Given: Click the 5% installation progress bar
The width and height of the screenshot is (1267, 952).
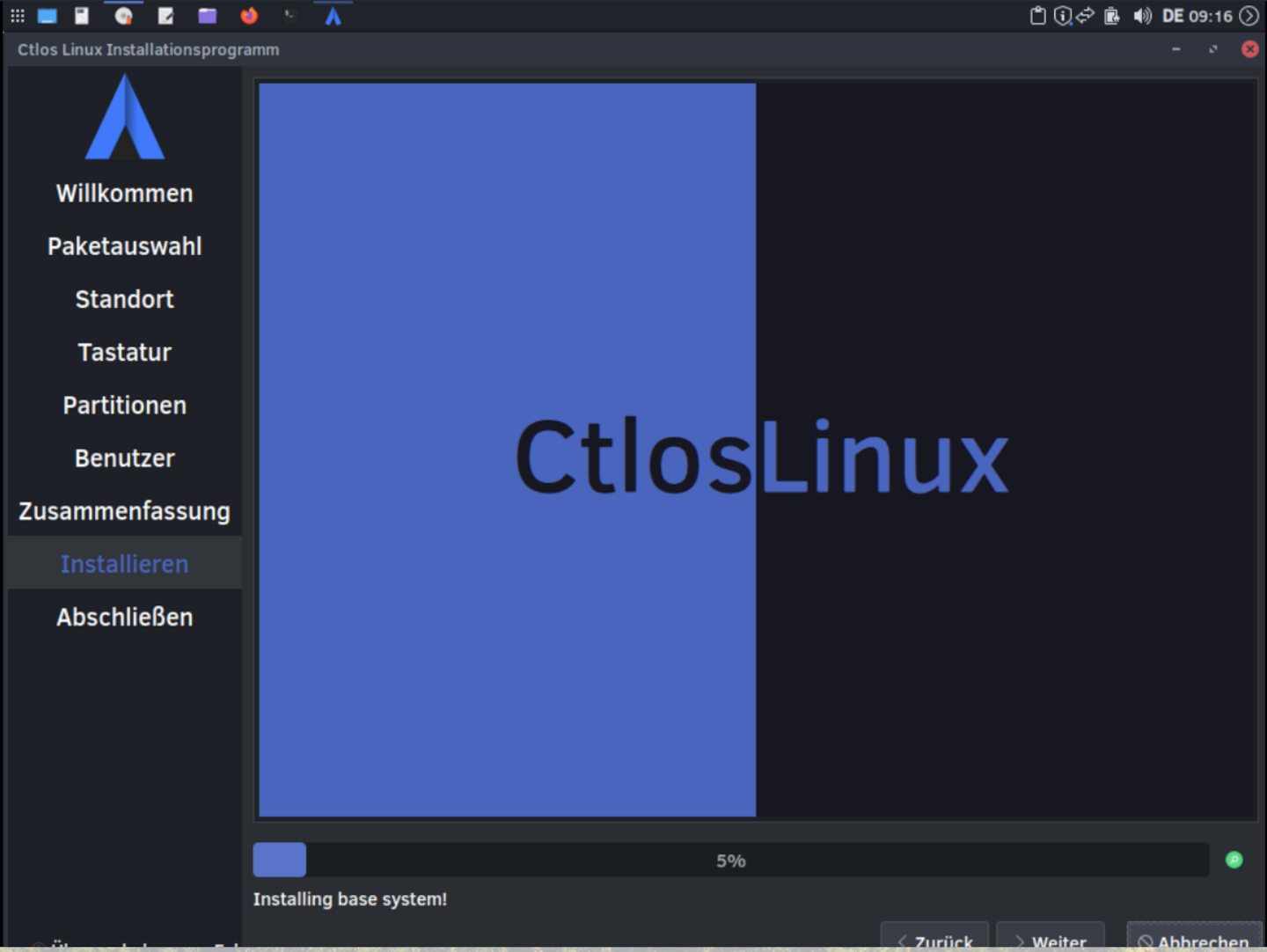Looking at the screenshot, I should pyautogui.click(x=730, y=860).
